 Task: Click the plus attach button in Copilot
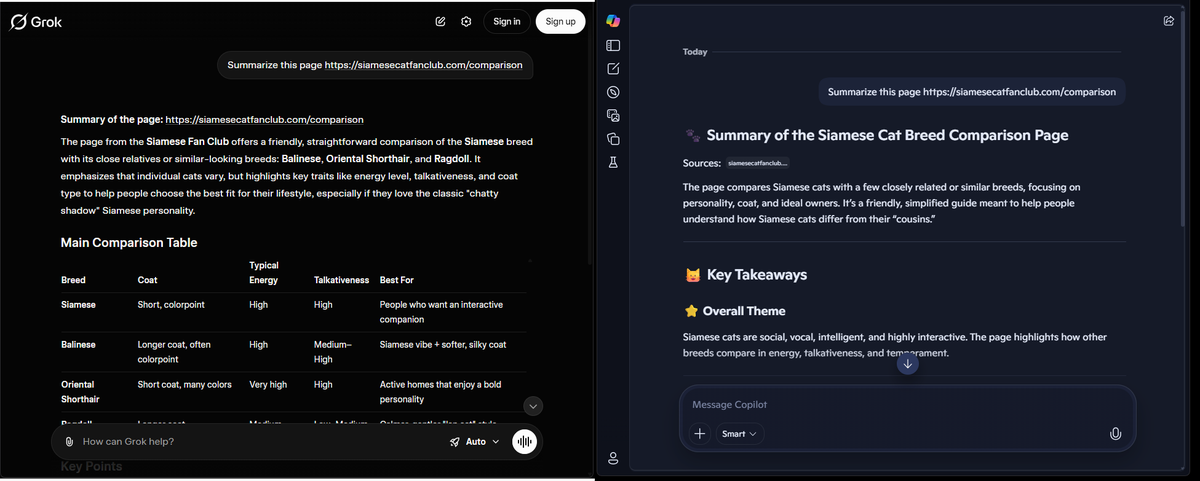pos(700,433)
